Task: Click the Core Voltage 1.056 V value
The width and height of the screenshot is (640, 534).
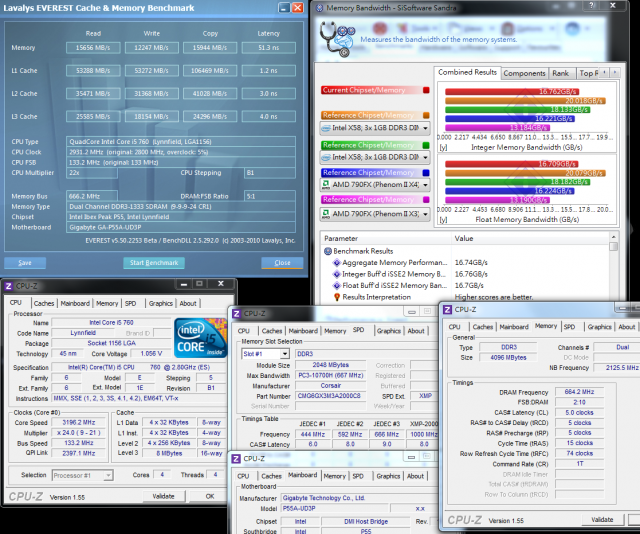Action: tap(151, 354)
